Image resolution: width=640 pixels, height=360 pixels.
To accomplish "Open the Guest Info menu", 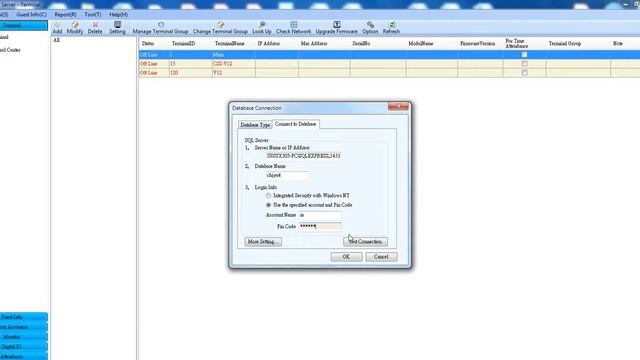I will pos(31,14).
